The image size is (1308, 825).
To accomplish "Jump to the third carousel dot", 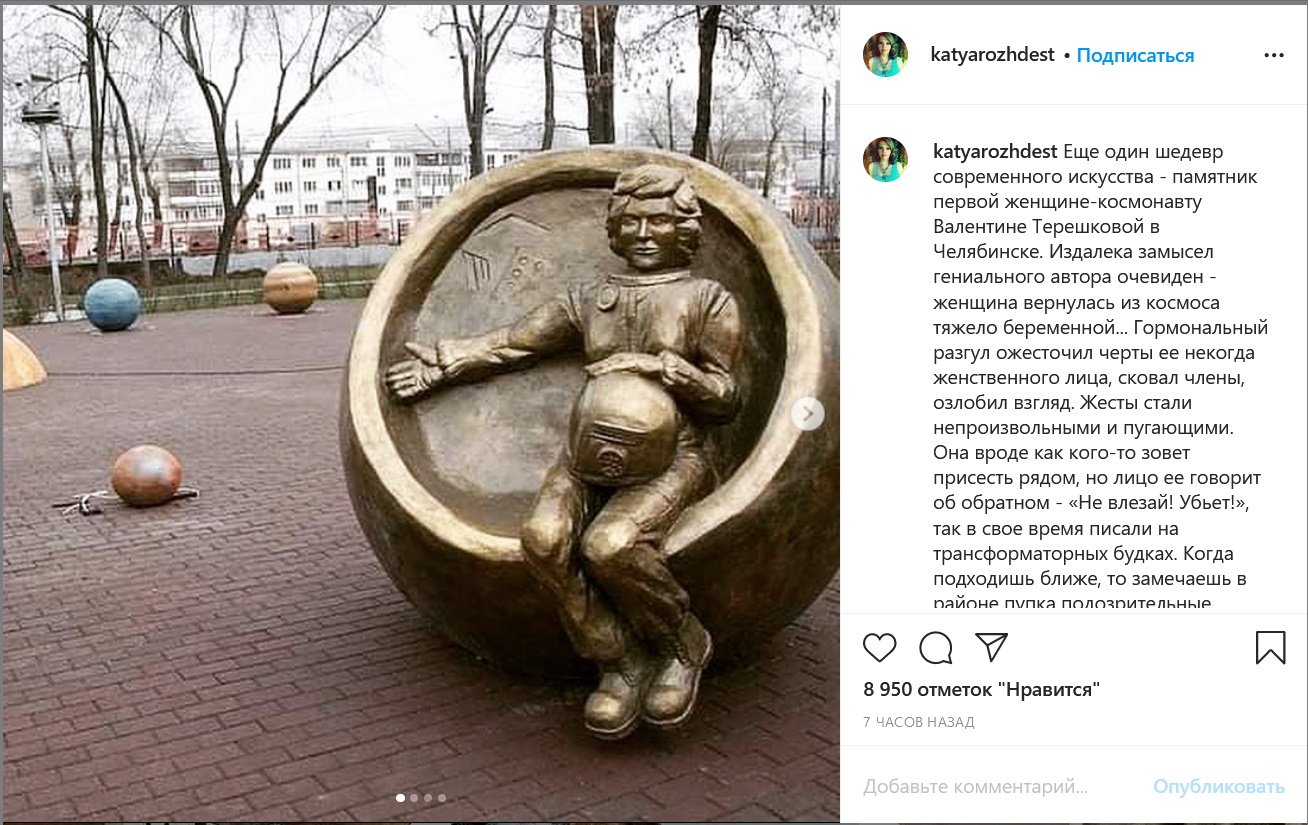I will (x=428, y=798).
